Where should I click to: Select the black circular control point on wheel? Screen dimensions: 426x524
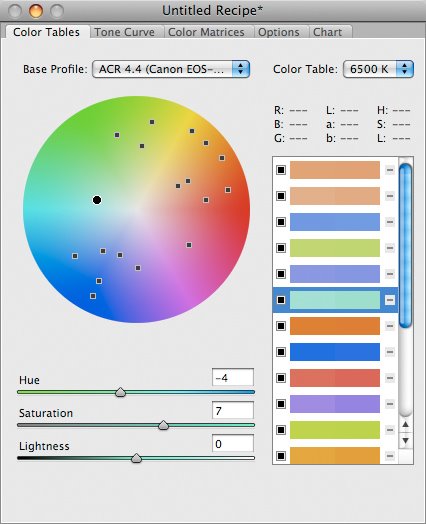point(97,200)
